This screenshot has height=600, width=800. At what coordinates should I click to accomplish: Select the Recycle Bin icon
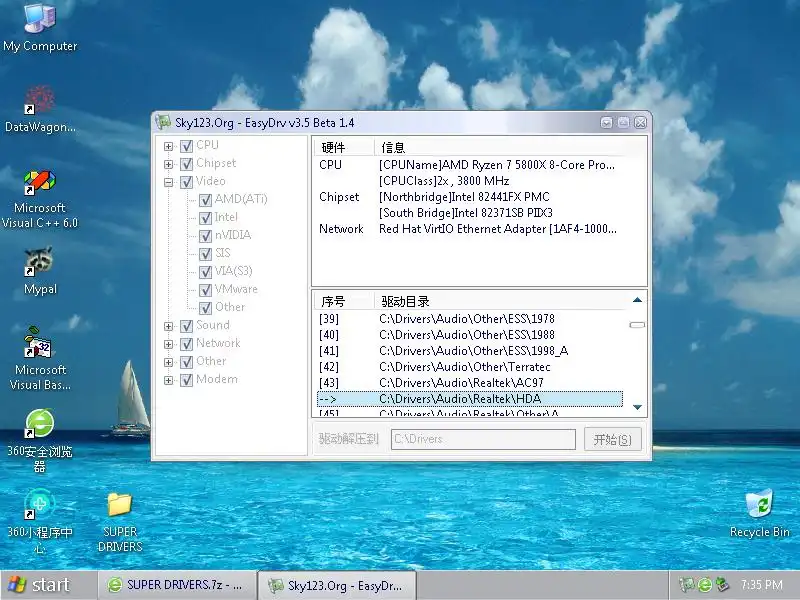pyautogui.click(x=759, y=513)
